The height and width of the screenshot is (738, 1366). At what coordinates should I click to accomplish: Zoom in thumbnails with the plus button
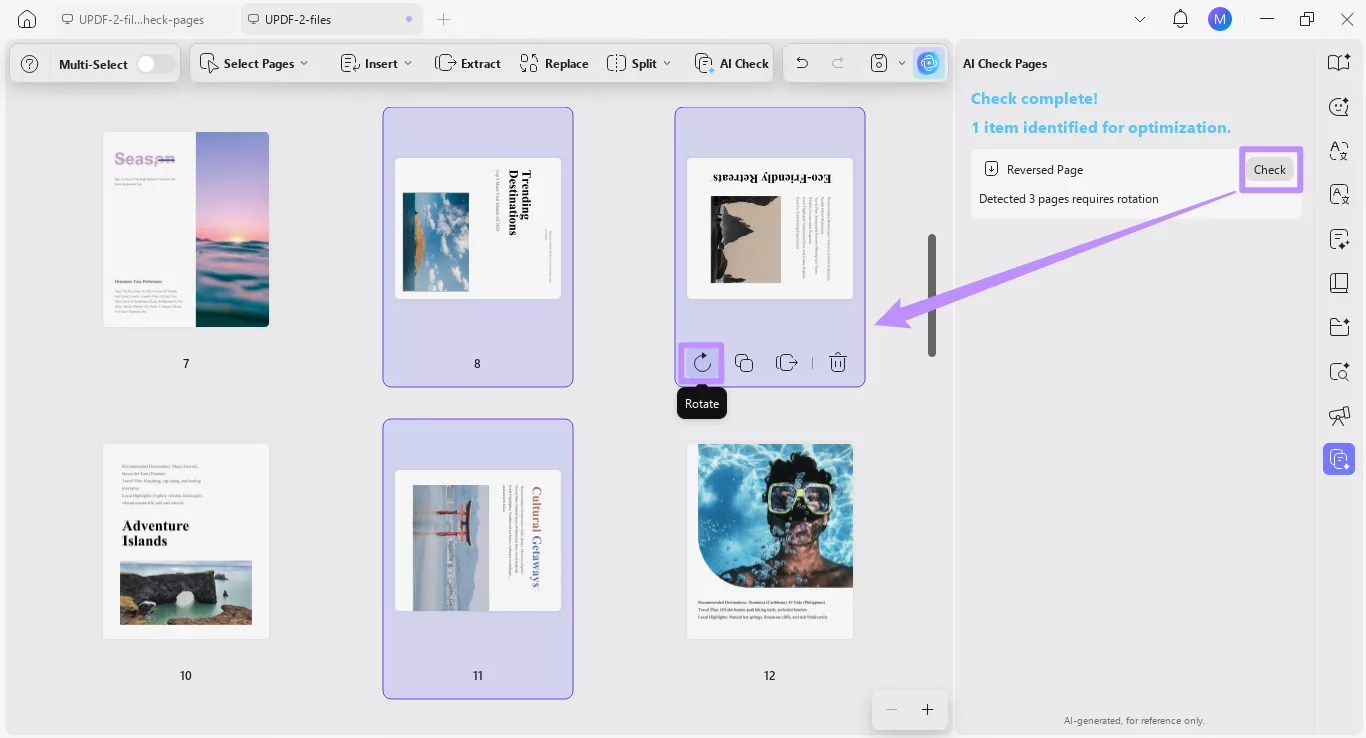927,710
